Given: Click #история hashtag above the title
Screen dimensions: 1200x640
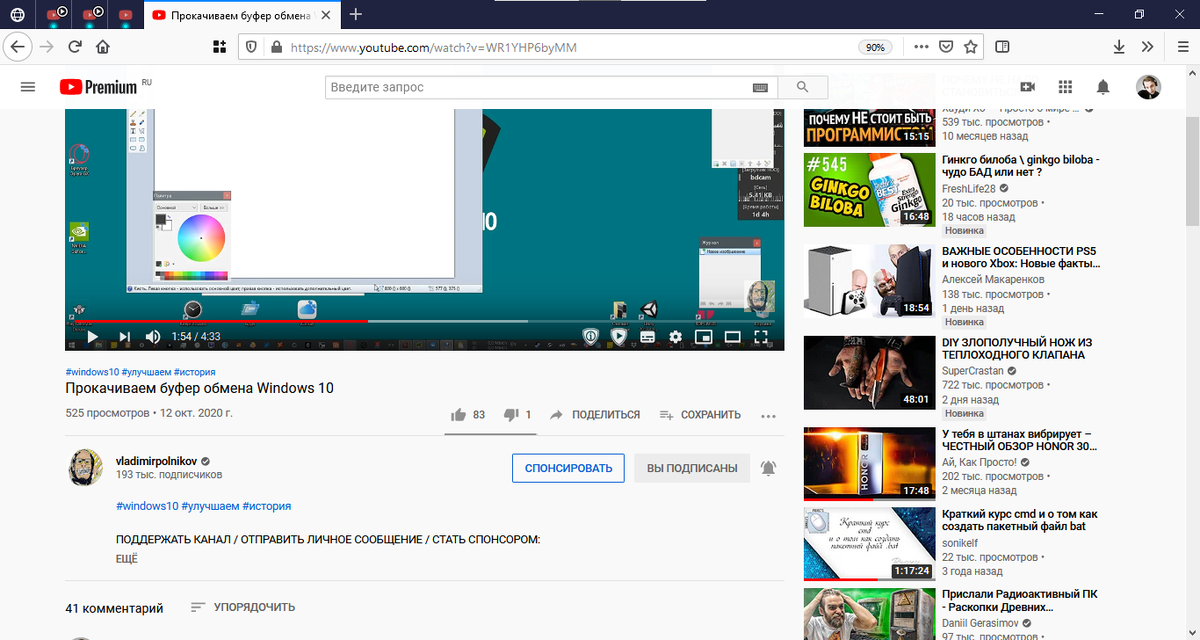Looking at the screenshot, I should tap(194, 372).
